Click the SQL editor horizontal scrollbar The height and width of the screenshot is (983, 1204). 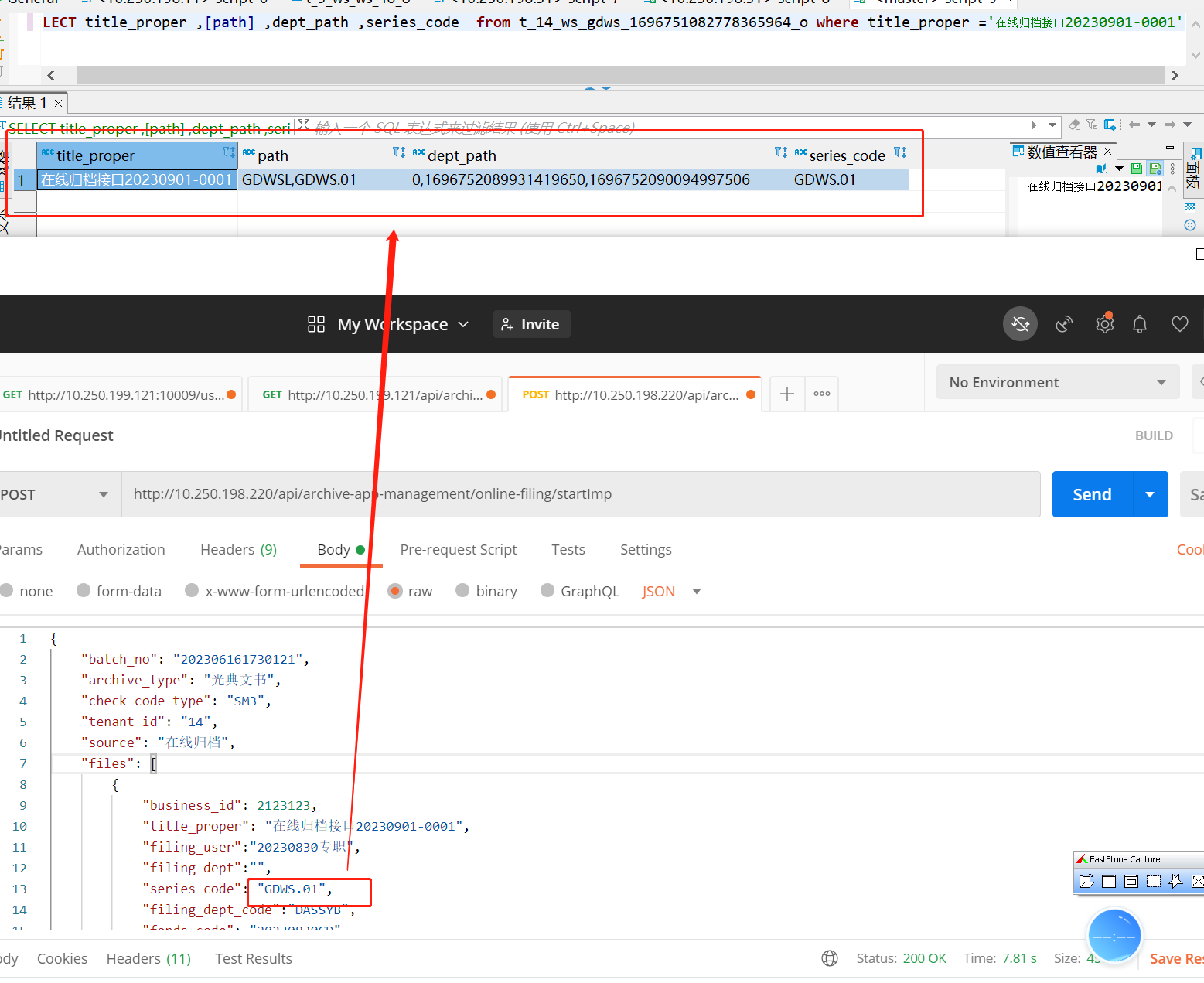[621, 75]
